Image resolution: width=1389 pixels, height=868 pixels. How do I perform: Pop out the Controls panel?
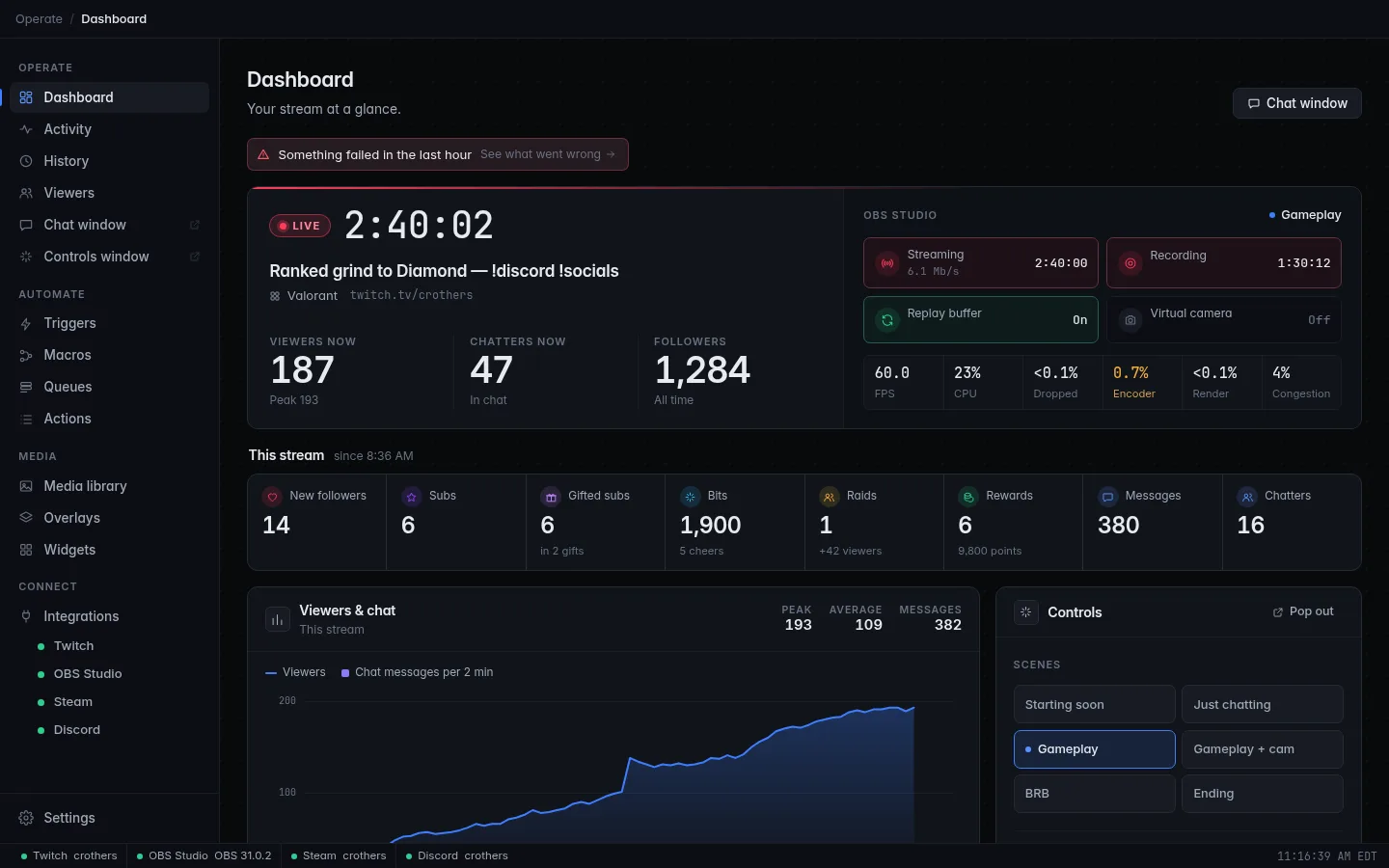(x=1303, y=611)
